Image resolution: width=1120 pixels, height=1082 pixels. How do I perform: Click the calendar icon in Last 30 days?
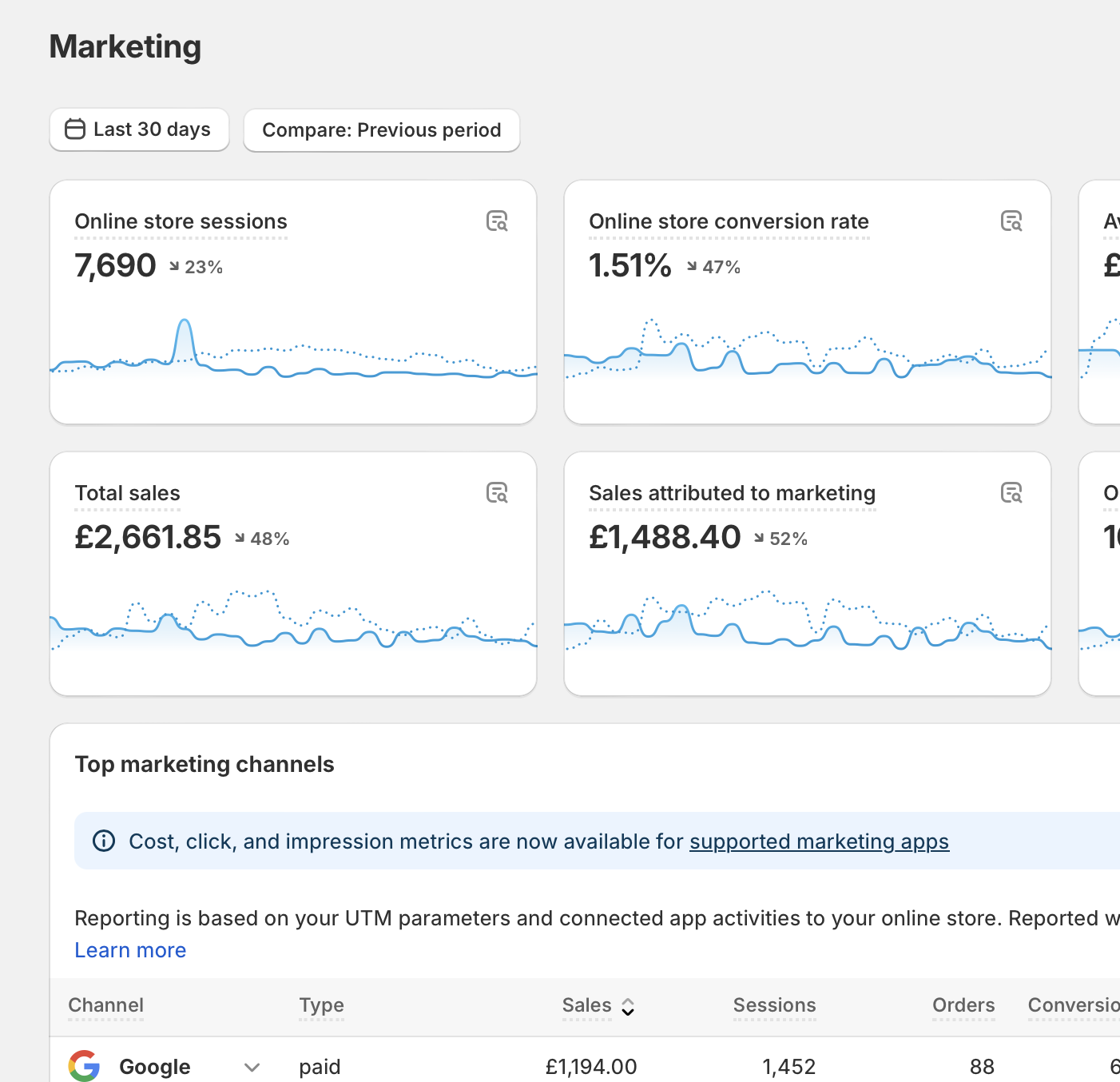click(75, 129)
